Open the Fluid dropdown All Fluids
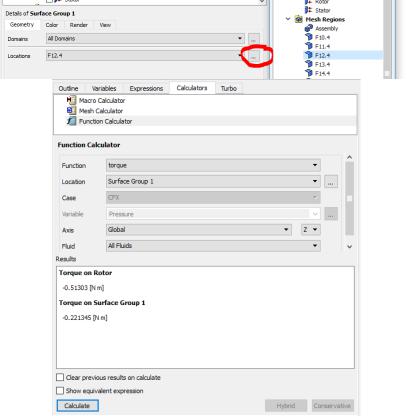This screenshot has width=414, height=416. pos(213,246)
